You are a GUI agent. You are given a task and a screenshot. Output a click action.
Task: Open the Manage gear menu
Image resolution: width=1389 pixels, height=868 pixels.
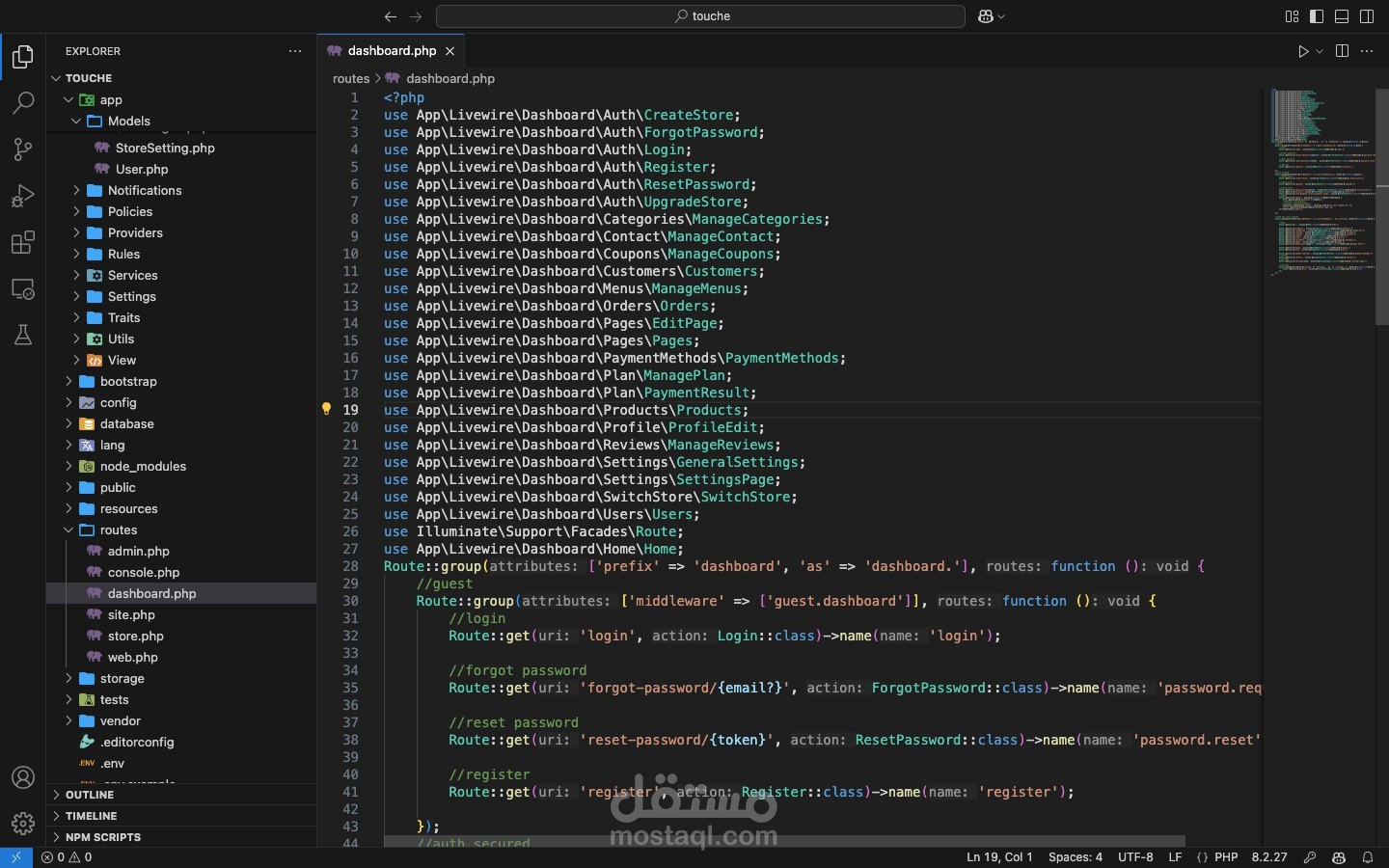pos(23,824)
